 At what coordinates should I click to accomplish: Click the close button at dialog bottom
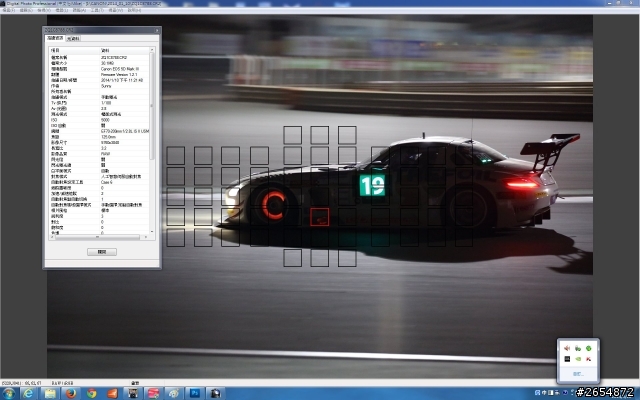(x=100, y=252)
